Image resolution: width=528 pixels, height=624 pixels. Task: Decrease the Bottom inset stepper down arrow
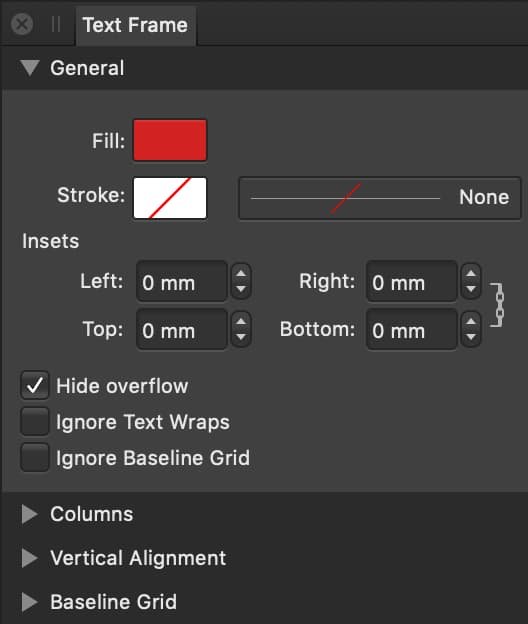(471, 337)
